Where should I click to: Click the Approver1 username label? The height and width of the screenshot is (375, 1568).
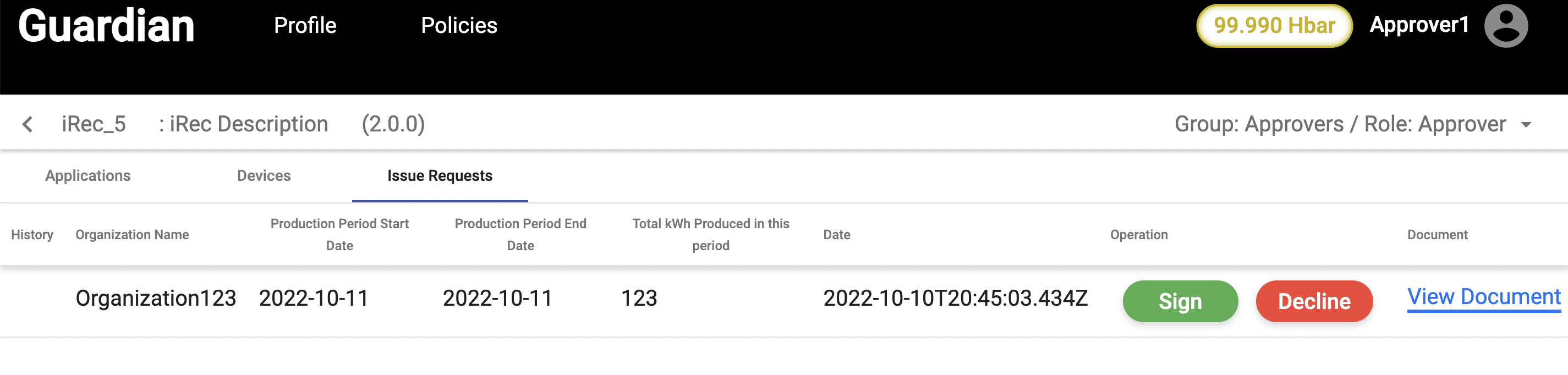(x=1419, y=25)
